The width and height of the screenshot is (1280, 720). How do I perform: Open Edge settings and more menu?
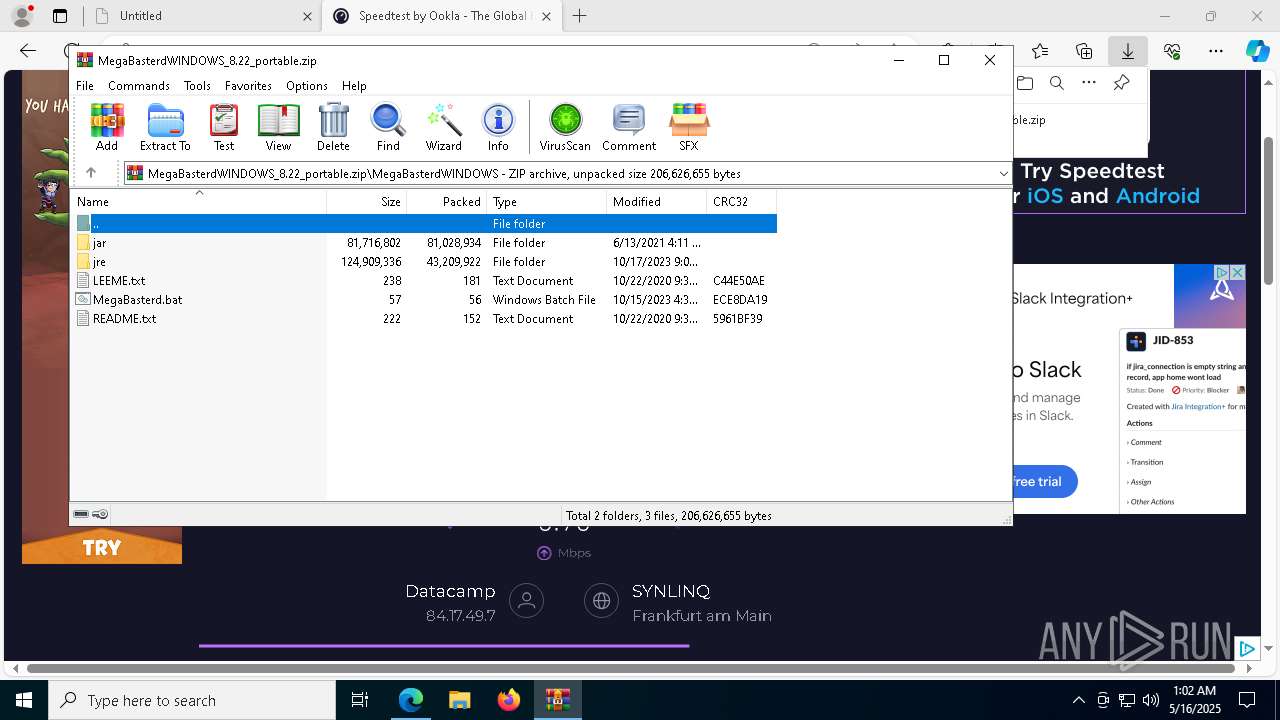tap(1216, 51)
